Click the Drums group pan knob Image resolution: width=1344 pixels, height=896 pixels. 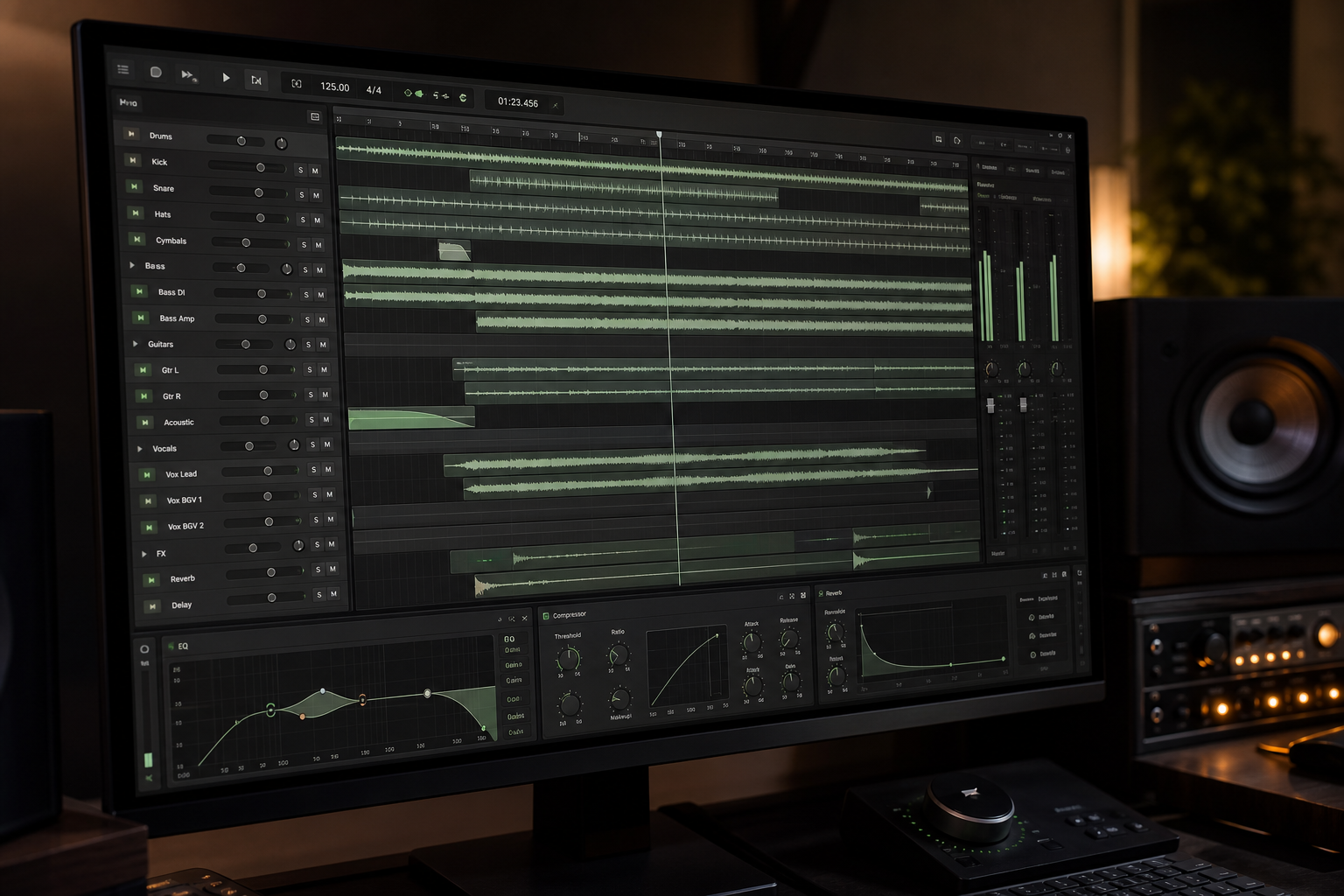(281, 143)
